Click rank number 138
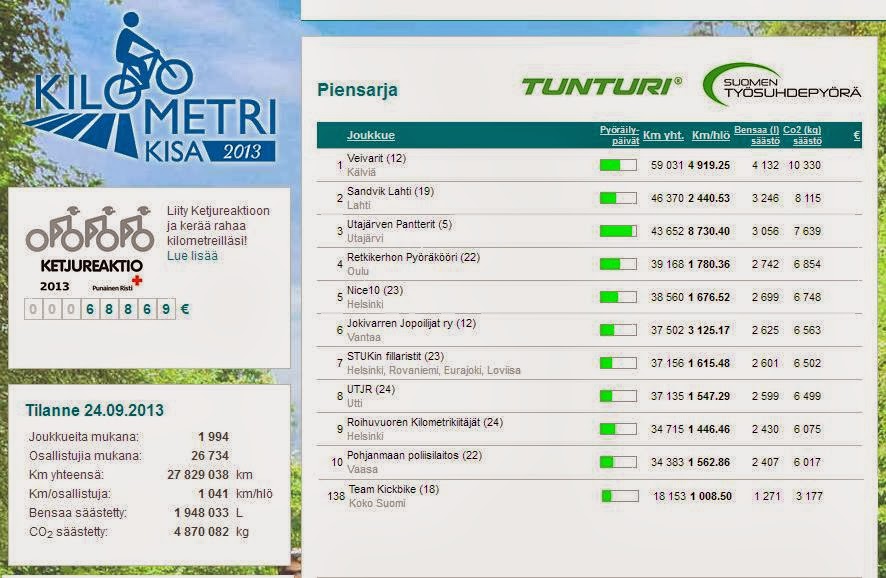This screenshot has height=578, width=886. [x=336, y=496]
